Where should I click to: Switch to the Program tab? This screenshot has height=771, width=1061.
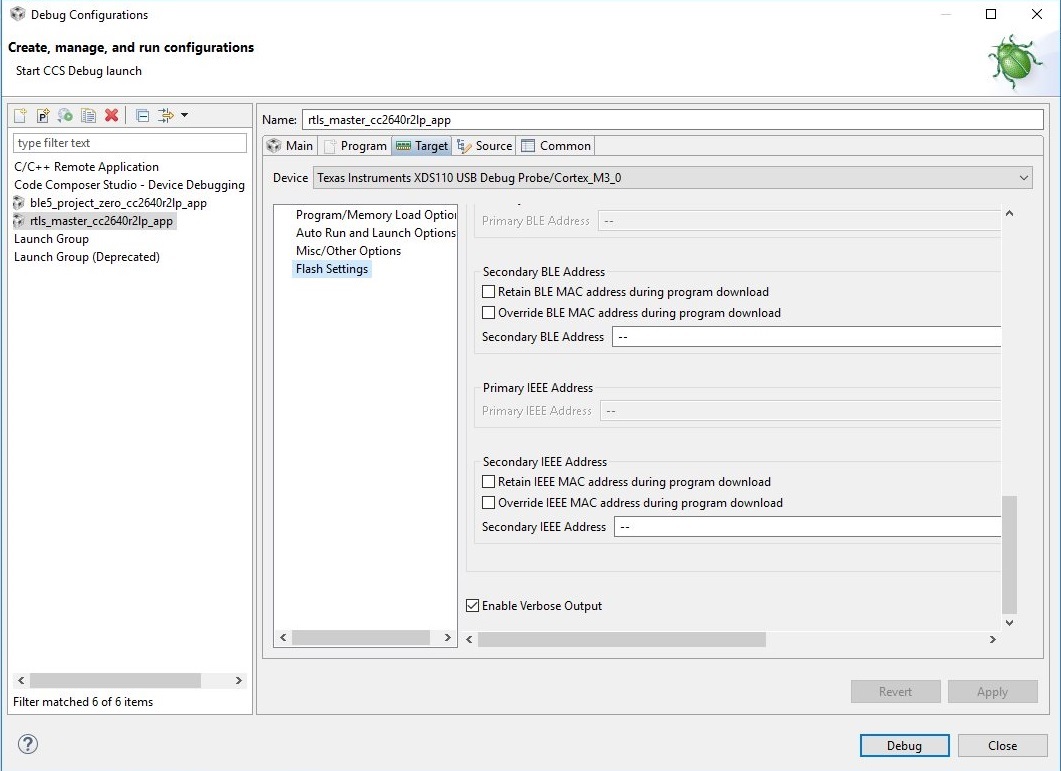pos(355,146)
